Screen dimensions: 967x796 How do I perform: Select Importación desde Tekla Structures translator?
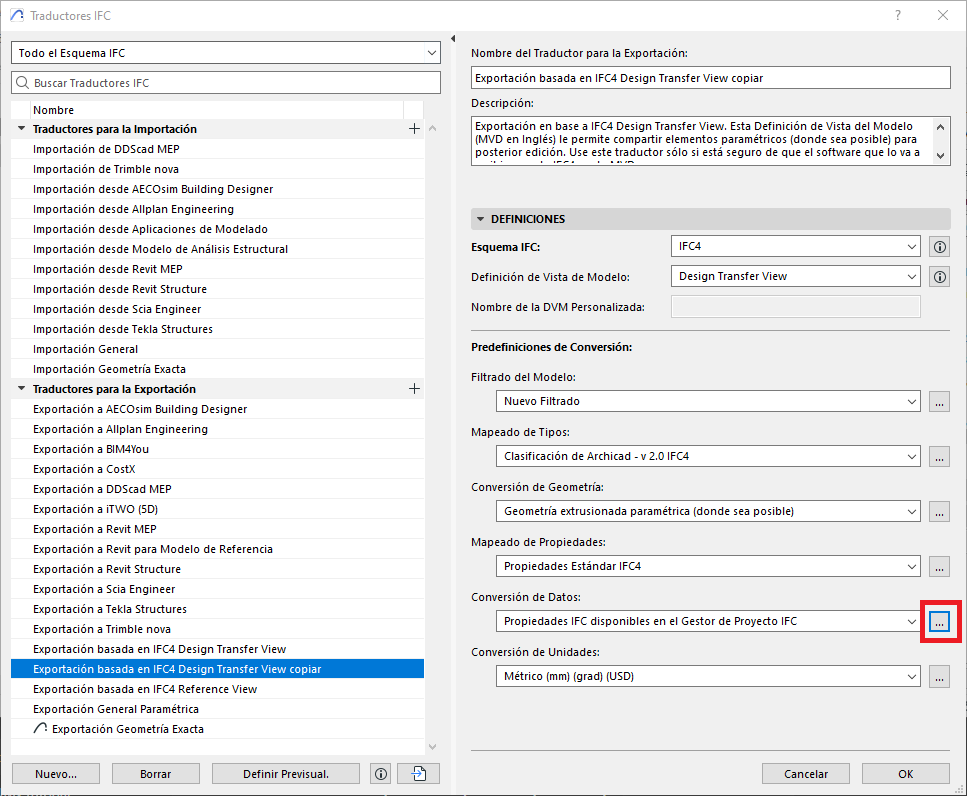click(x=122, y=329)
